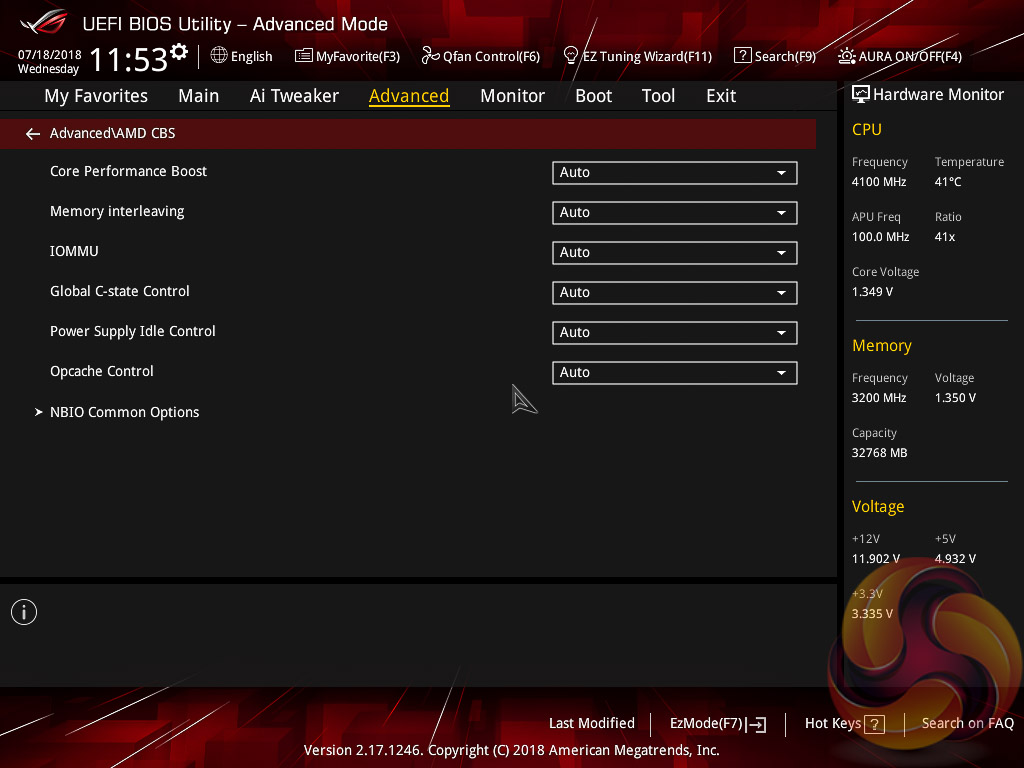
Task: Launch EZ Tuning Wizard(F11) label
Action: coord(647,56)
